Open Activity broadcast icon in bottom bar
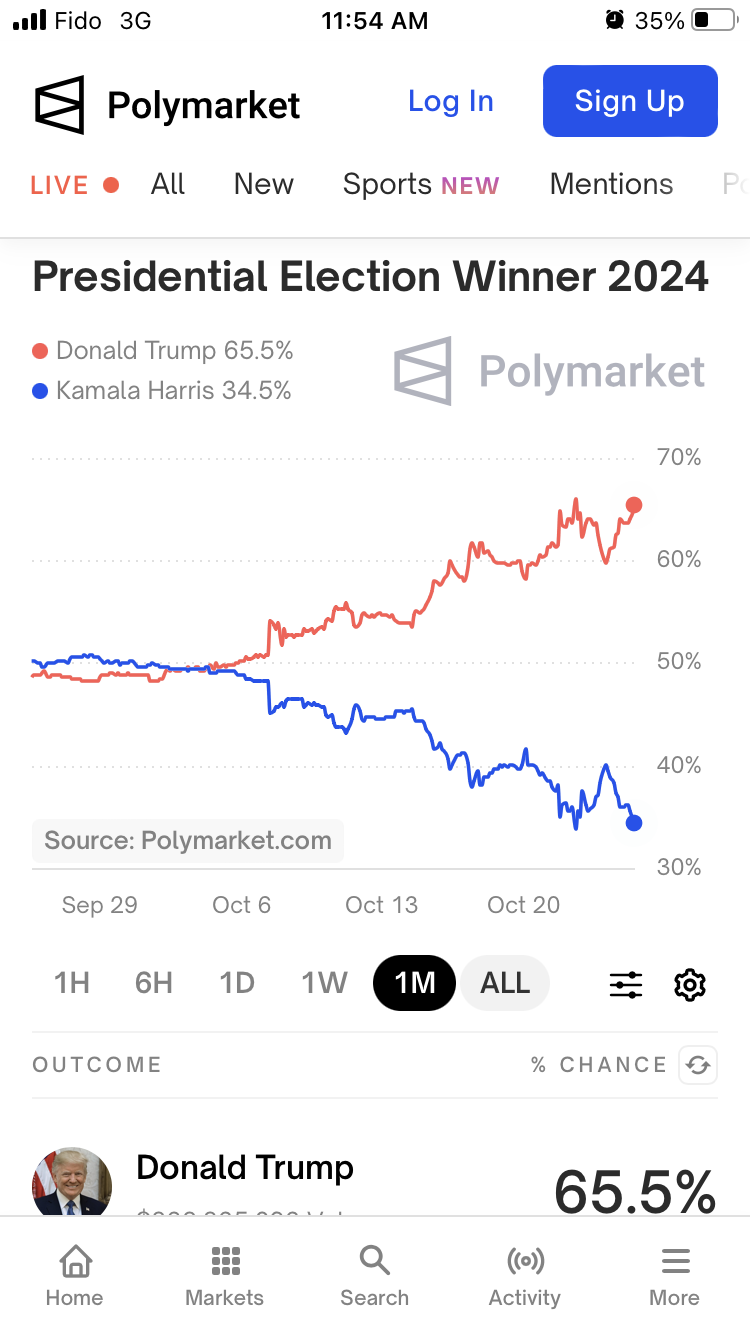 [x=525, y=1276]
